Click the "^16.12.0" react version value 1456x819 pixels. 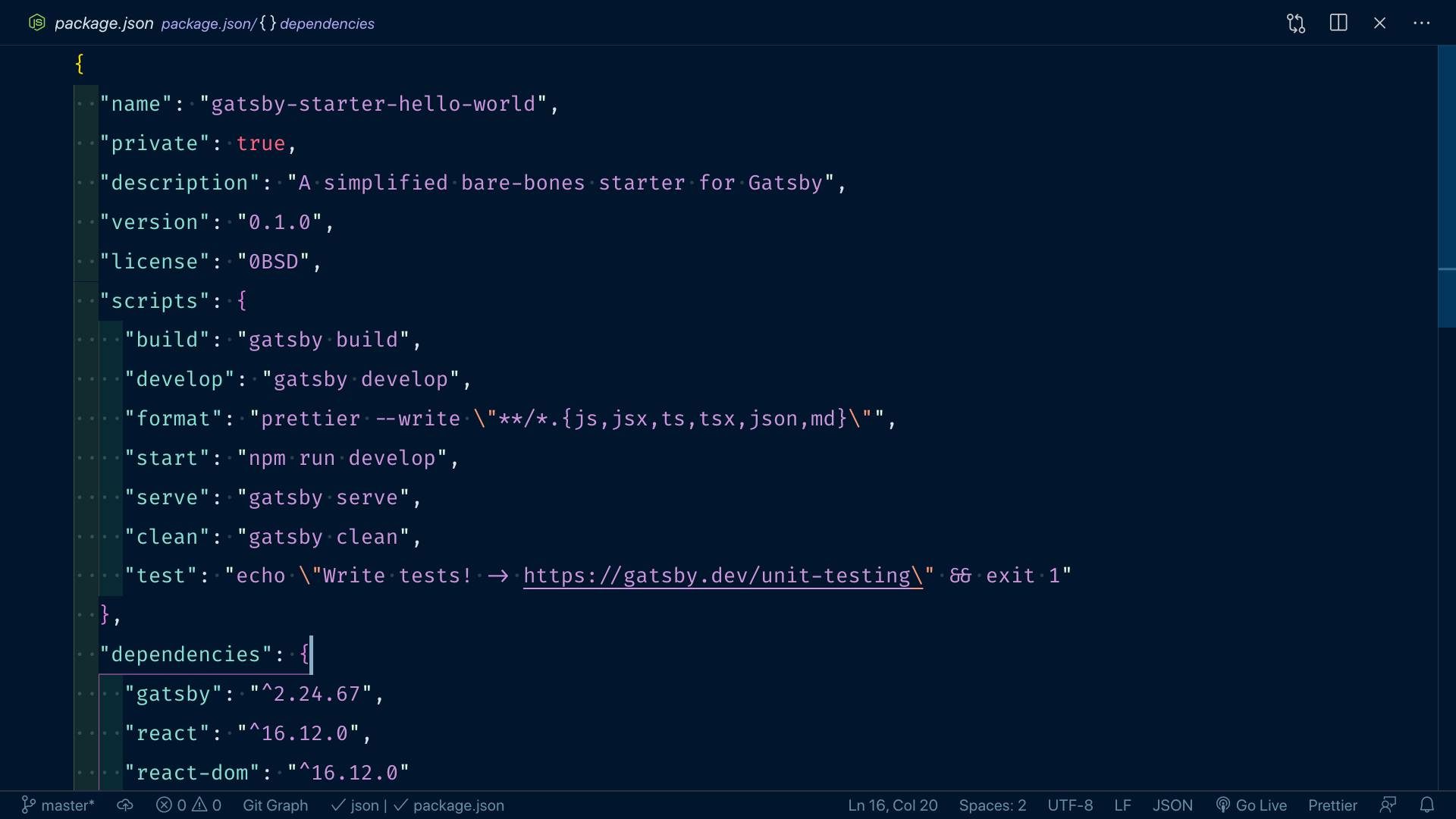299,733
